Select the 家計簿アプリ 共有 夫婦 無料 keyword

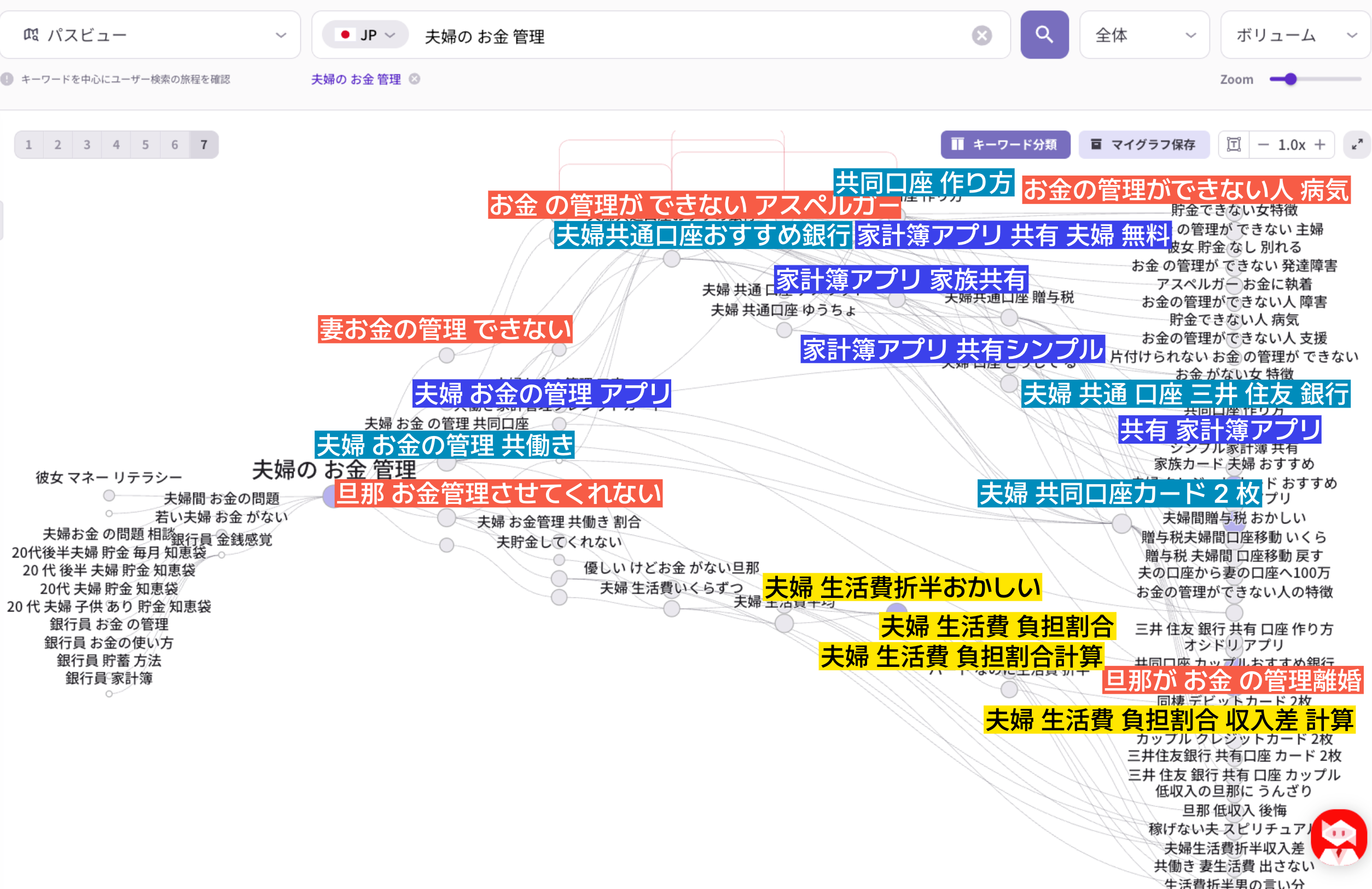point(1014,235)
